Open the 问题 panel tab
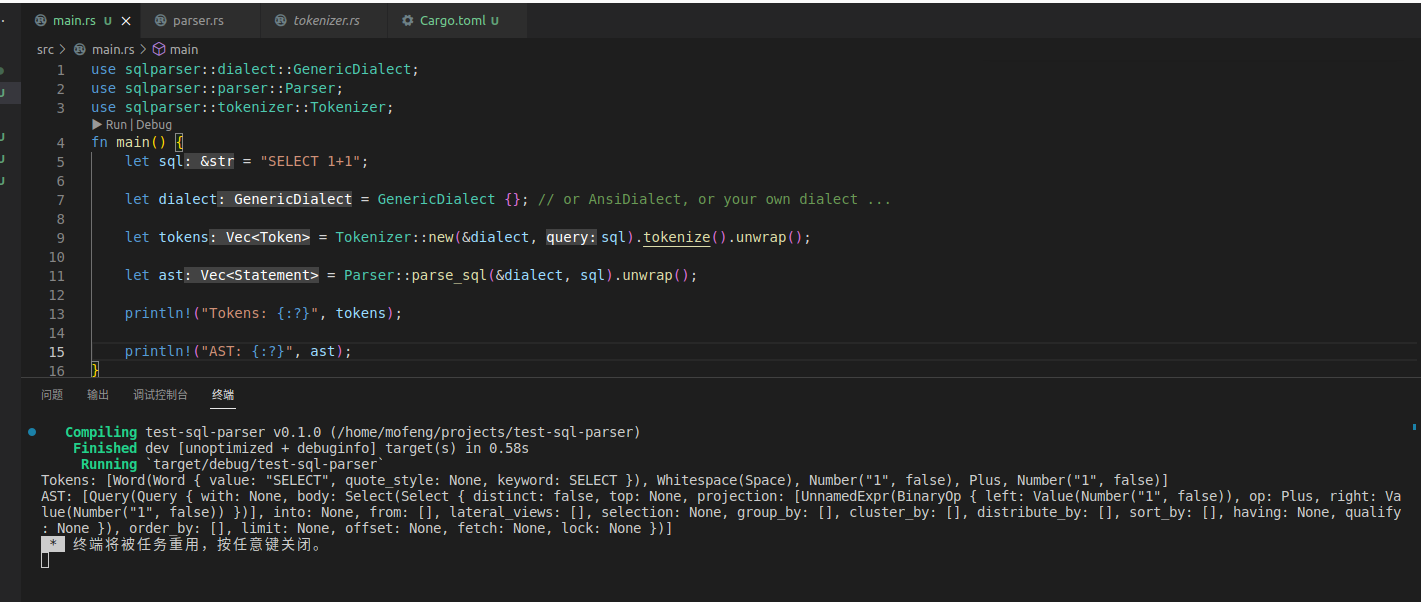Image resolution: width=1421 pixels, height=602 pixels. pyautogui.click(x=51, y=394)
